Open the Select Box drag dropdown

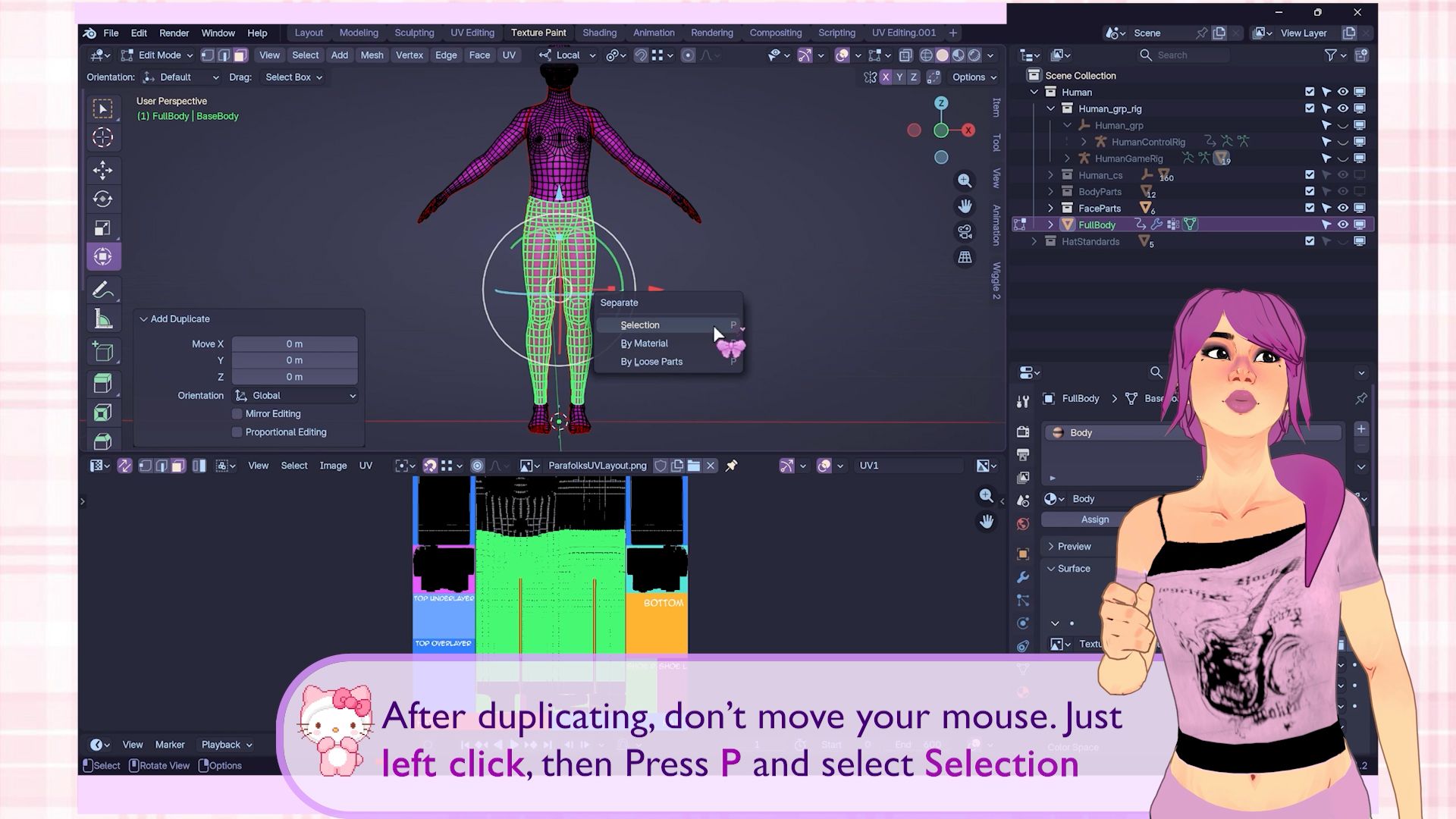point(293,77)
